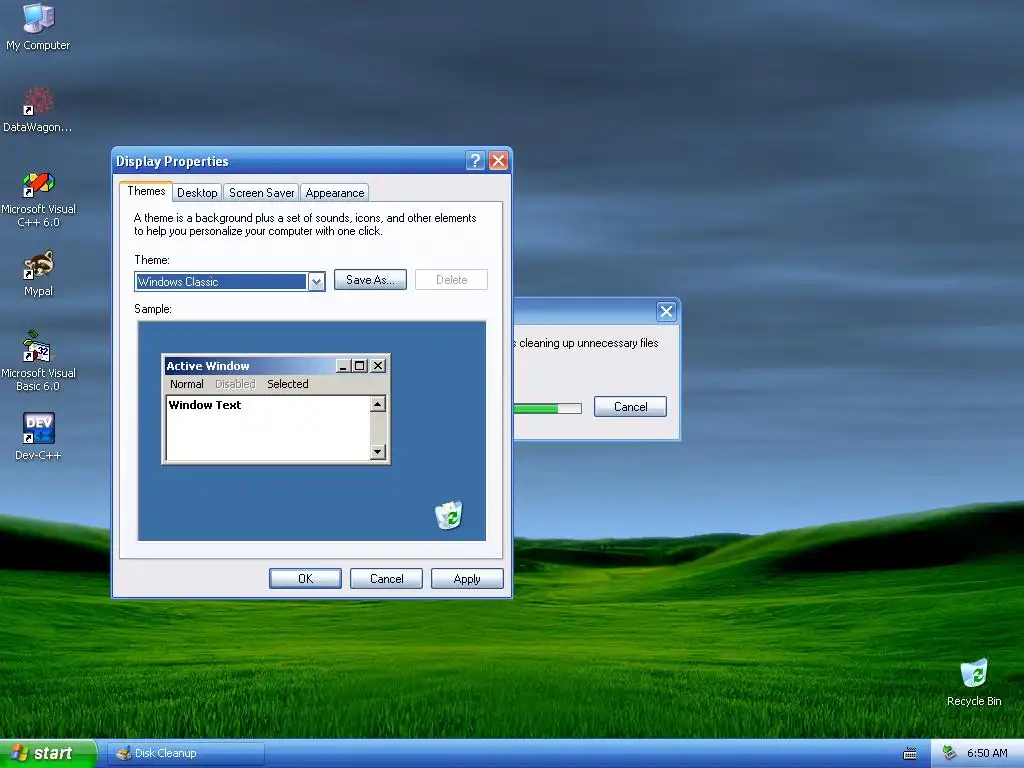The image size is (1024, 768).
Task: Cancel the Display Properties dialog
Action: [386, 579]
